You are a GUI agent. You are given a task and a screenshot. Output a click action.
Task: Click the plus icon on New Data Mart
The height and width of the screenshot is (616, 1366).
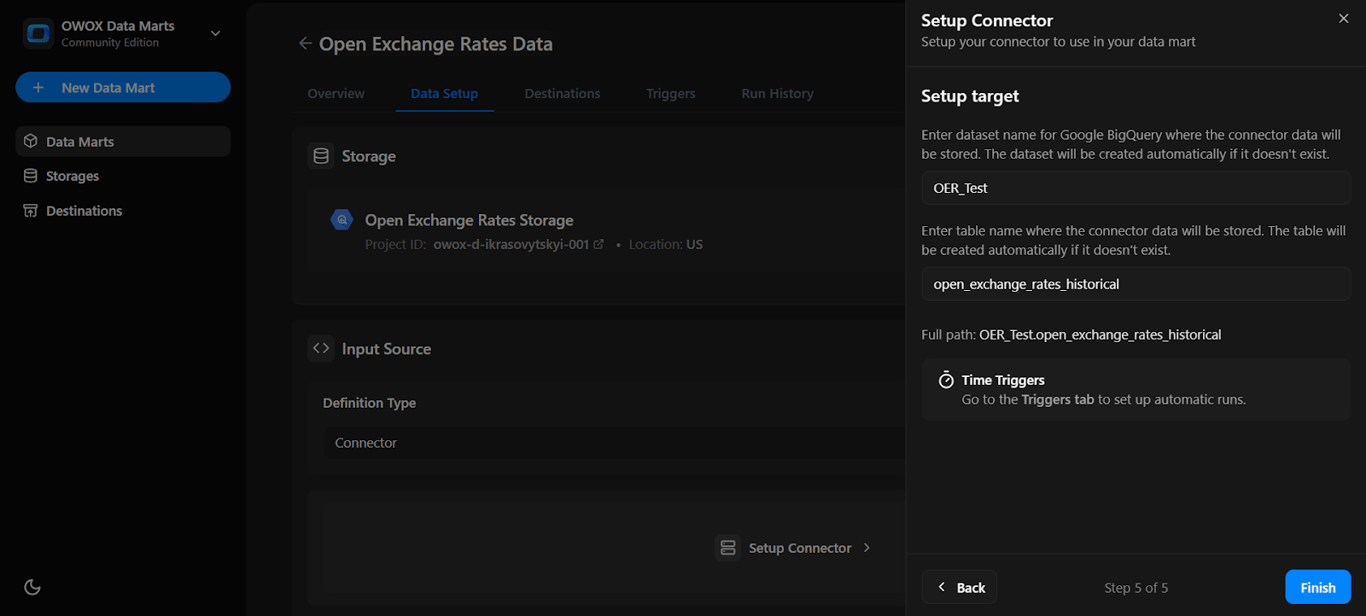coord(38,88)
